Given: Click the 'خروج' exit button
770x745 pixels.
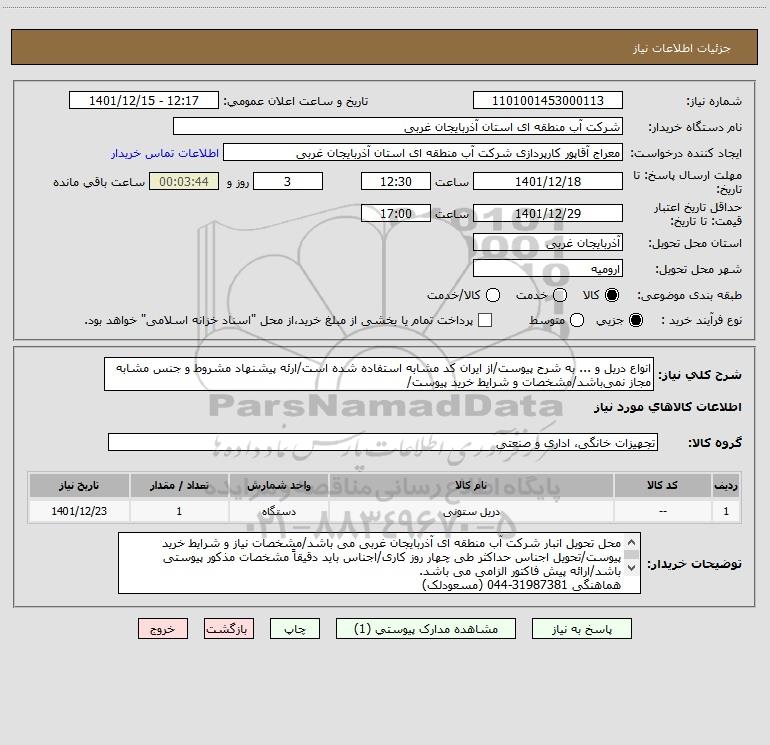Looking at the screenshot, I should pyautogui.click(x=163, y=629).
